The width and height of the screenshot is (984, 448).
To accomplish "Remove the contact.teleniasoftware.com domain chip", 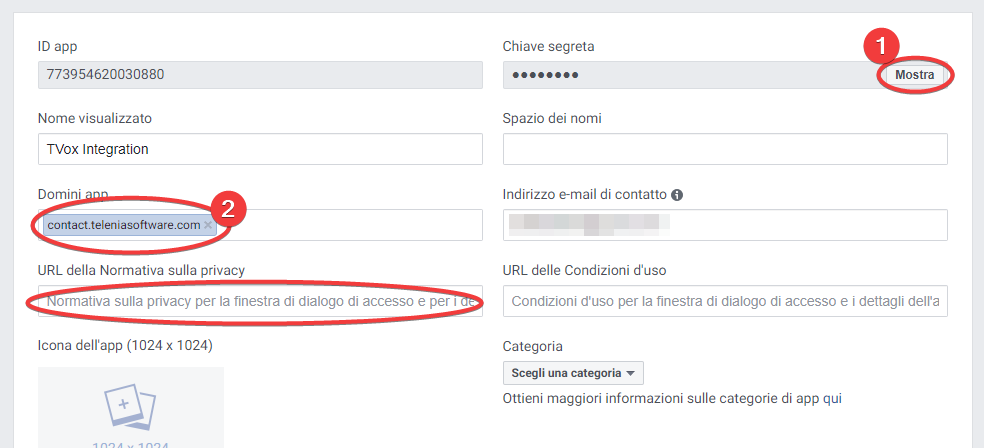I will pyautogui.click(x=208, y=225).
